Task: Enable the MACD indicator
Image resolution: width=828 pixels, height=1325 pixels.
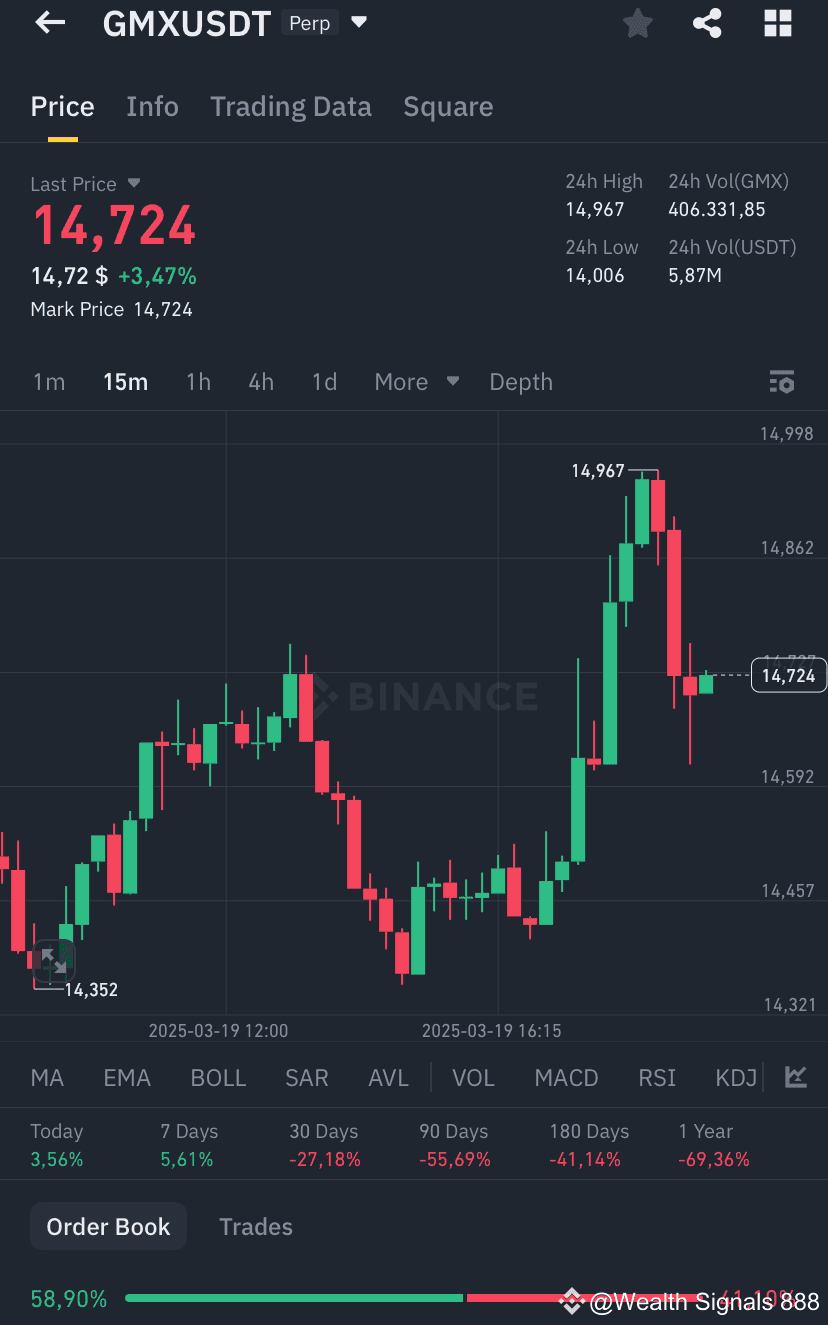Action: point(566,1077)
